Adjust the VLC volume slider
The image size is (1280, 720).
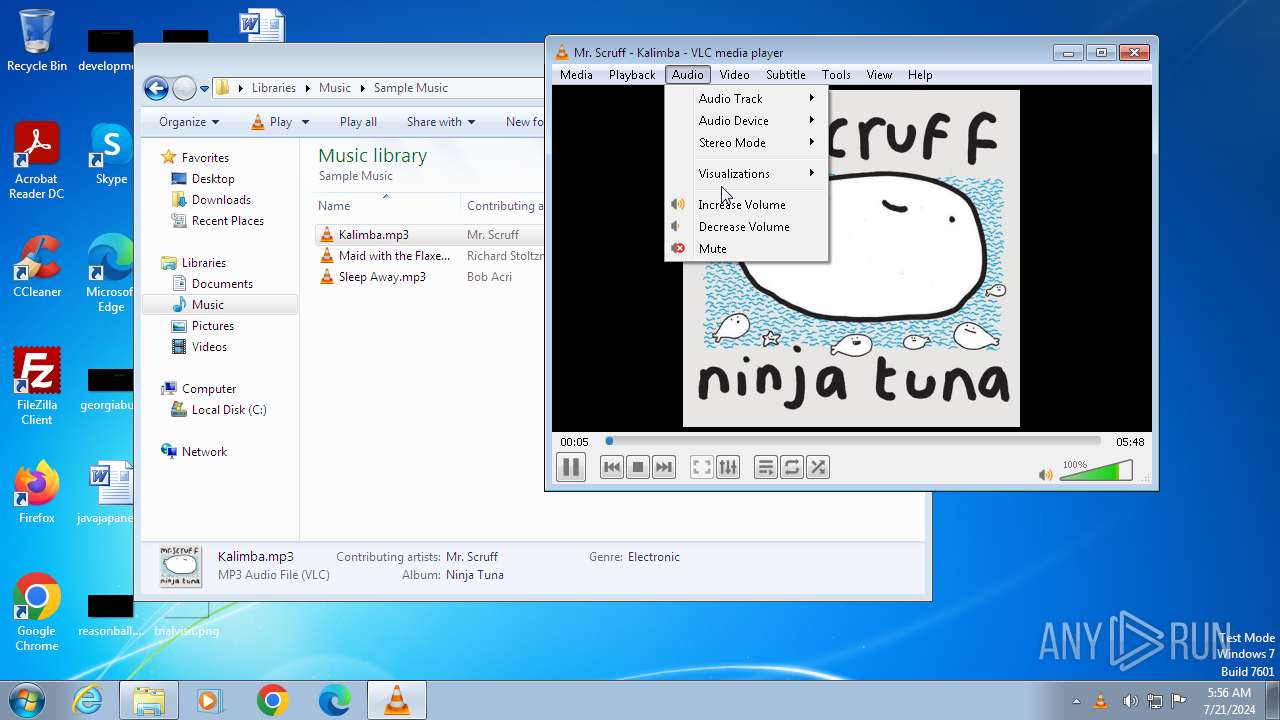[x=1096, y=471]
